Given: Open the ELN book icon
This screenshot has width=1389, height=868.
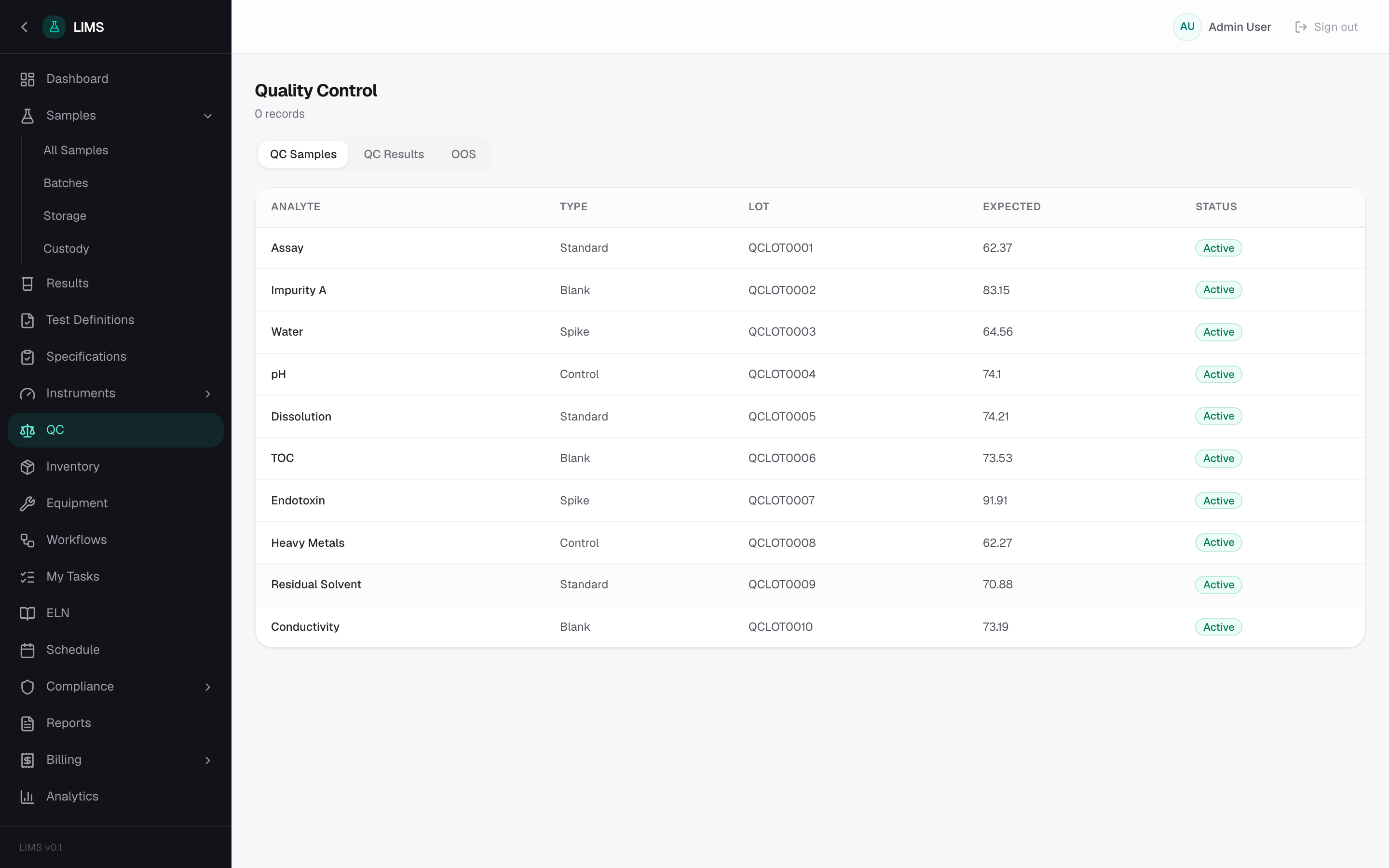Looking at the screenshot, I should (27, 613).
